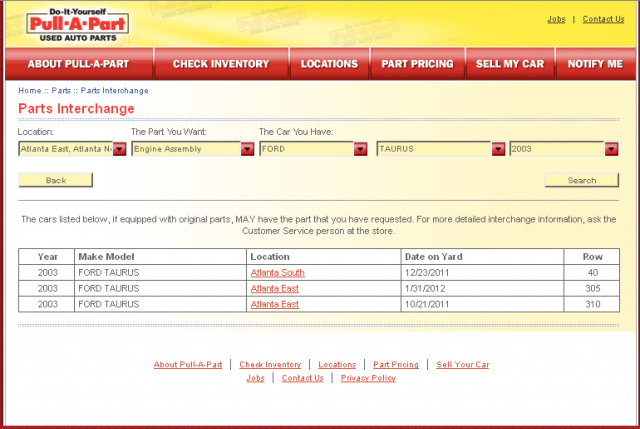Open Atlanta East link dated 1/31/2012
The image size is (640, 429).
click(x=275, y=289)
